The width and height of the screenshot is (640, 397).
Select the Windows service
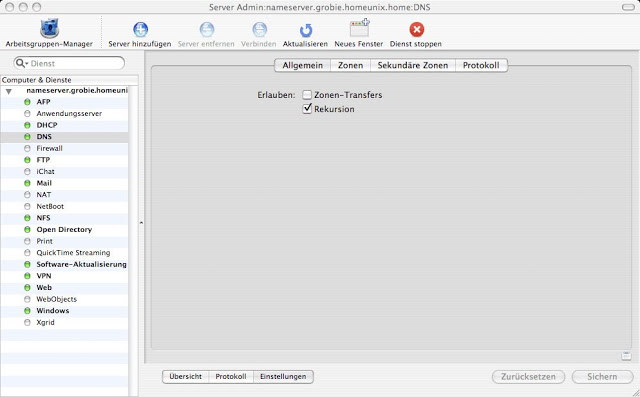pos(64,311)
